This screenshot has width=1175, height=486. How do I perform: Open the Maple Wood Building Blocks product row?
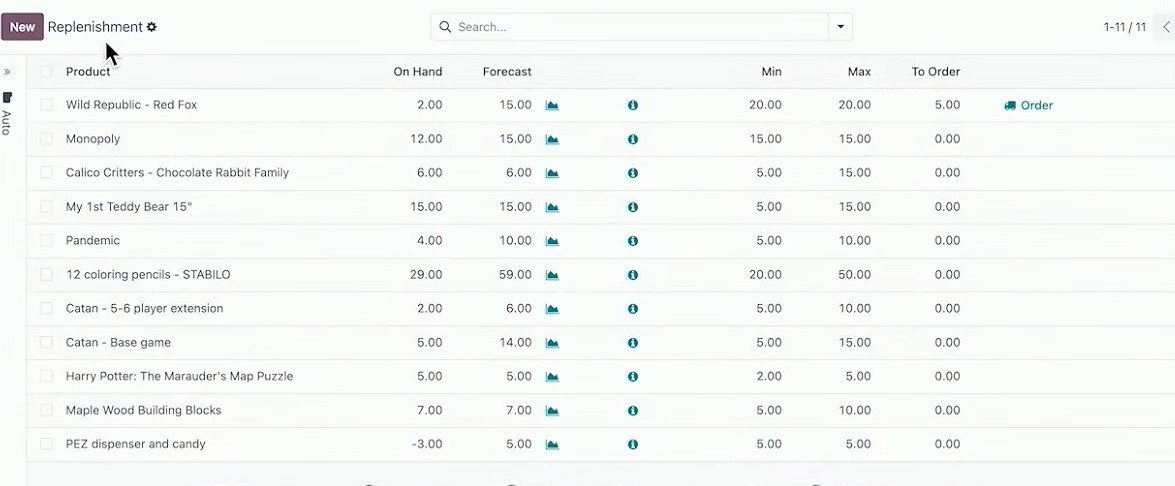click(143, 410)
